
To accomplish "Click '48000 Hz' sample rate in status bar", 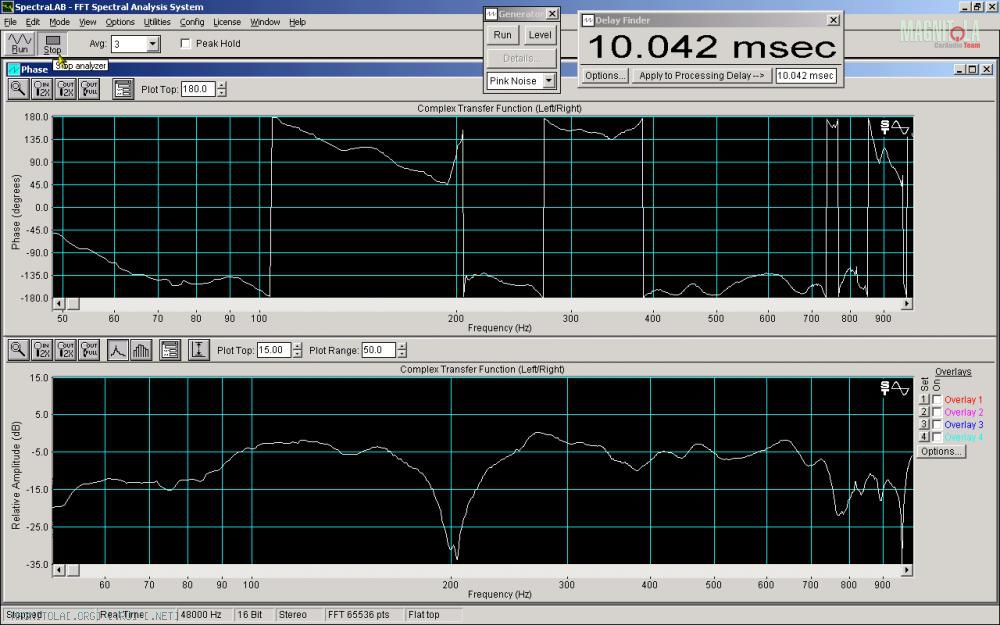I will pyautogui.click(x=201, y=615).
